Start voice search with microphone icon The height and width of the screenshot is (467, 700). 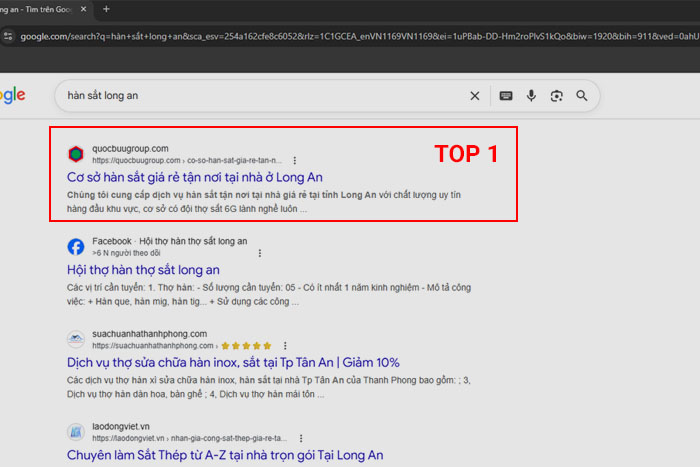[x=531, y=96]
